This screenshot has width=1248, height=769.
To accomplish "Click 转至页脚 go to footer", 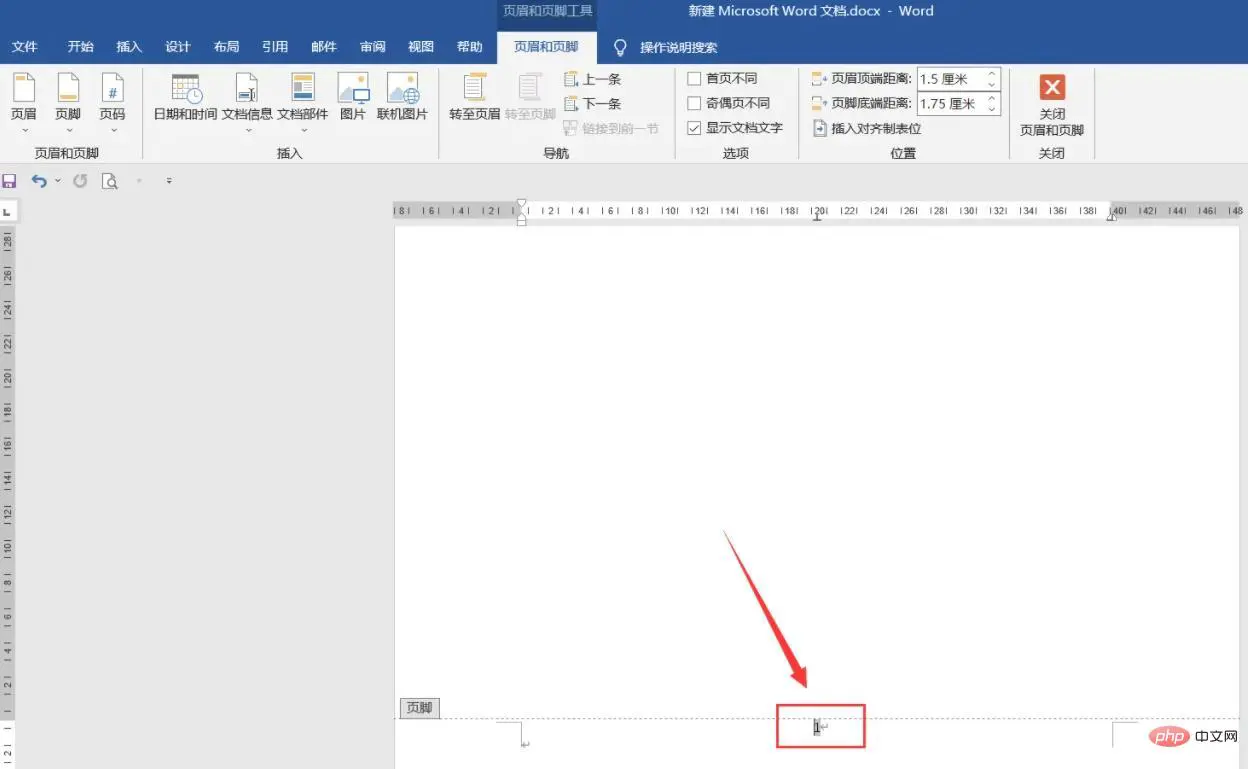I will point(530,98).
